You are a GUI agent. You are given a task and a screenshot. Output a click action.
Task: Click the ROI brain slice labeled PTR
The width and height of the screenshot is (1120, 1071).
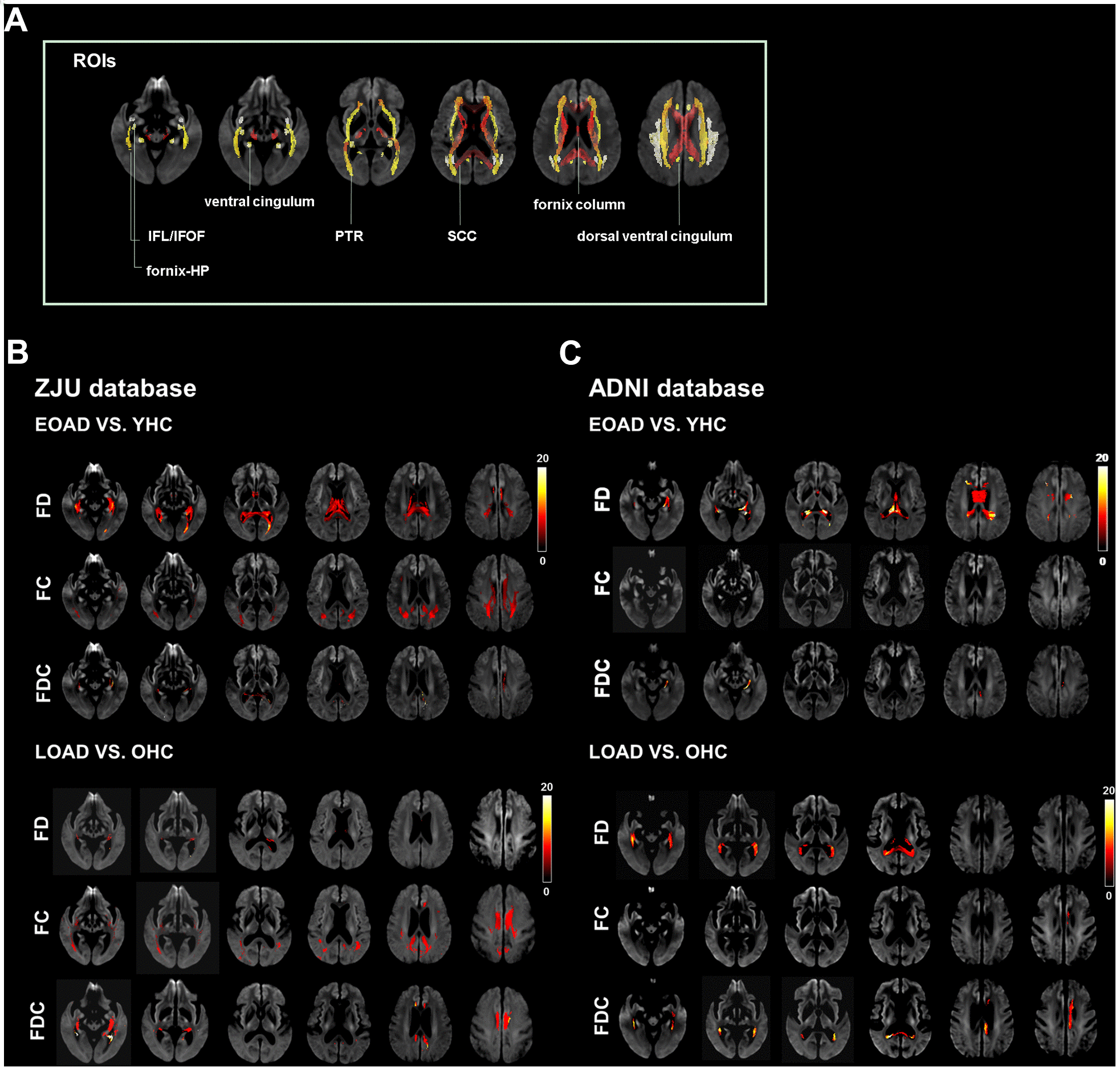371,131
